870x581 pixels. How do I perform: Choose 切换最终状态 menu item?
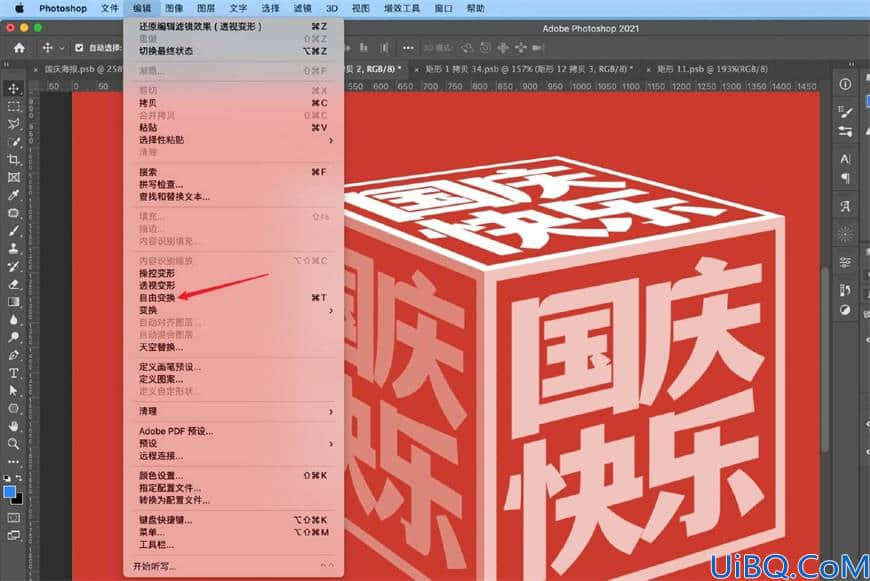click(x=234, y=51)
